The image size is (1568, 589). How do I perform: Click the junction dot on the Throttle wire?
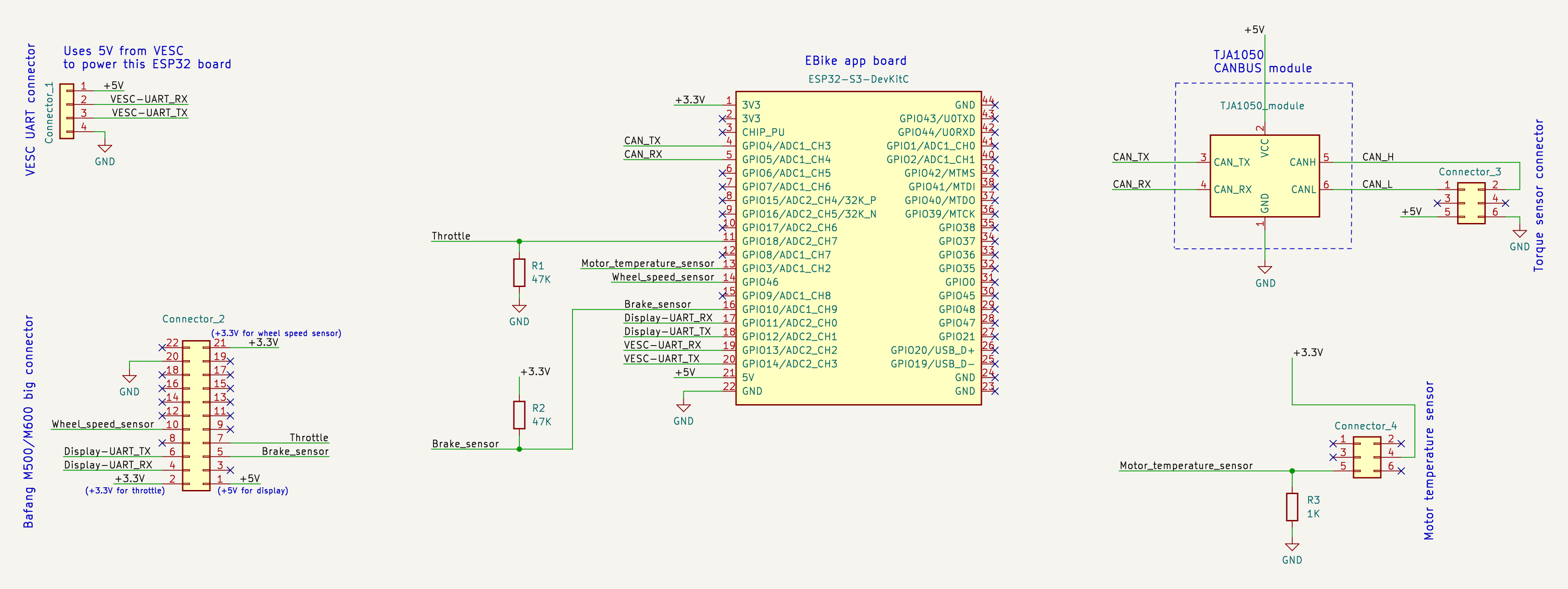[518, 242]
